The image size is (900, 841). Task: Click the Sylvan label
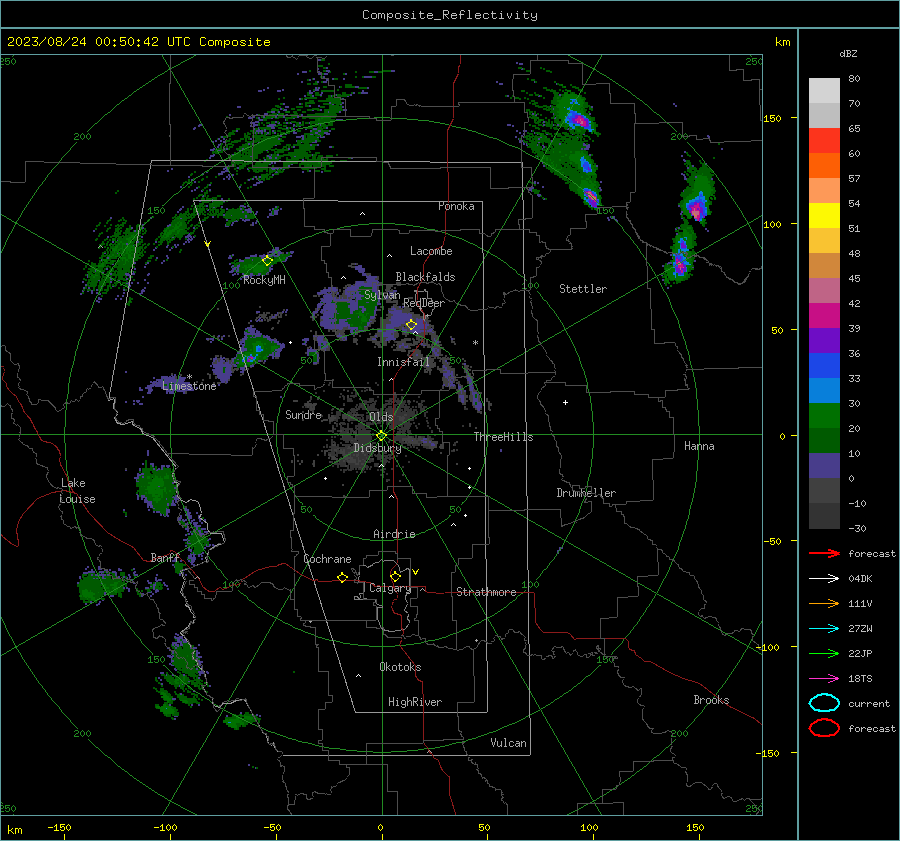(x=382, y=294)
